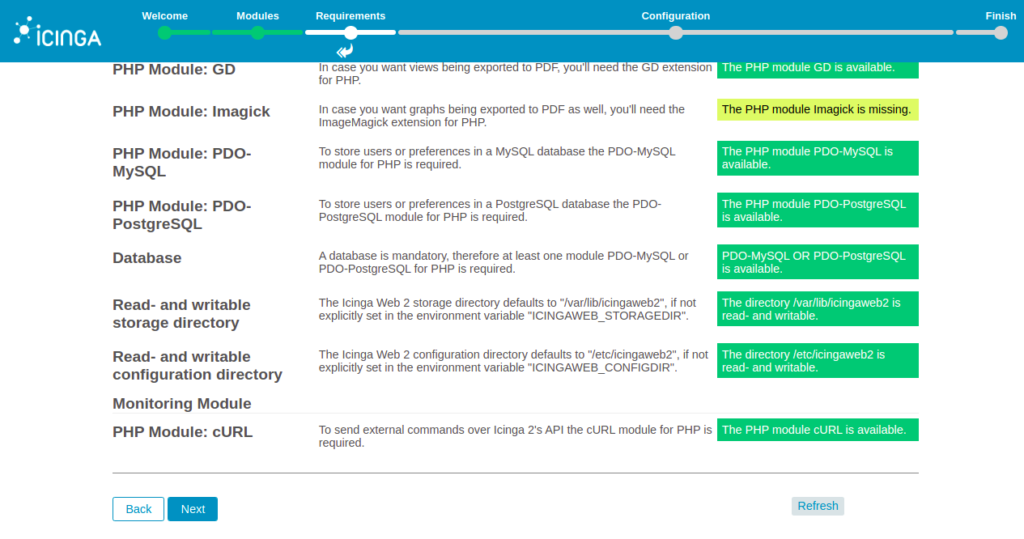Click 'Read- and writable storage directory' heading

pyautogui.click(x=182, y=314)
